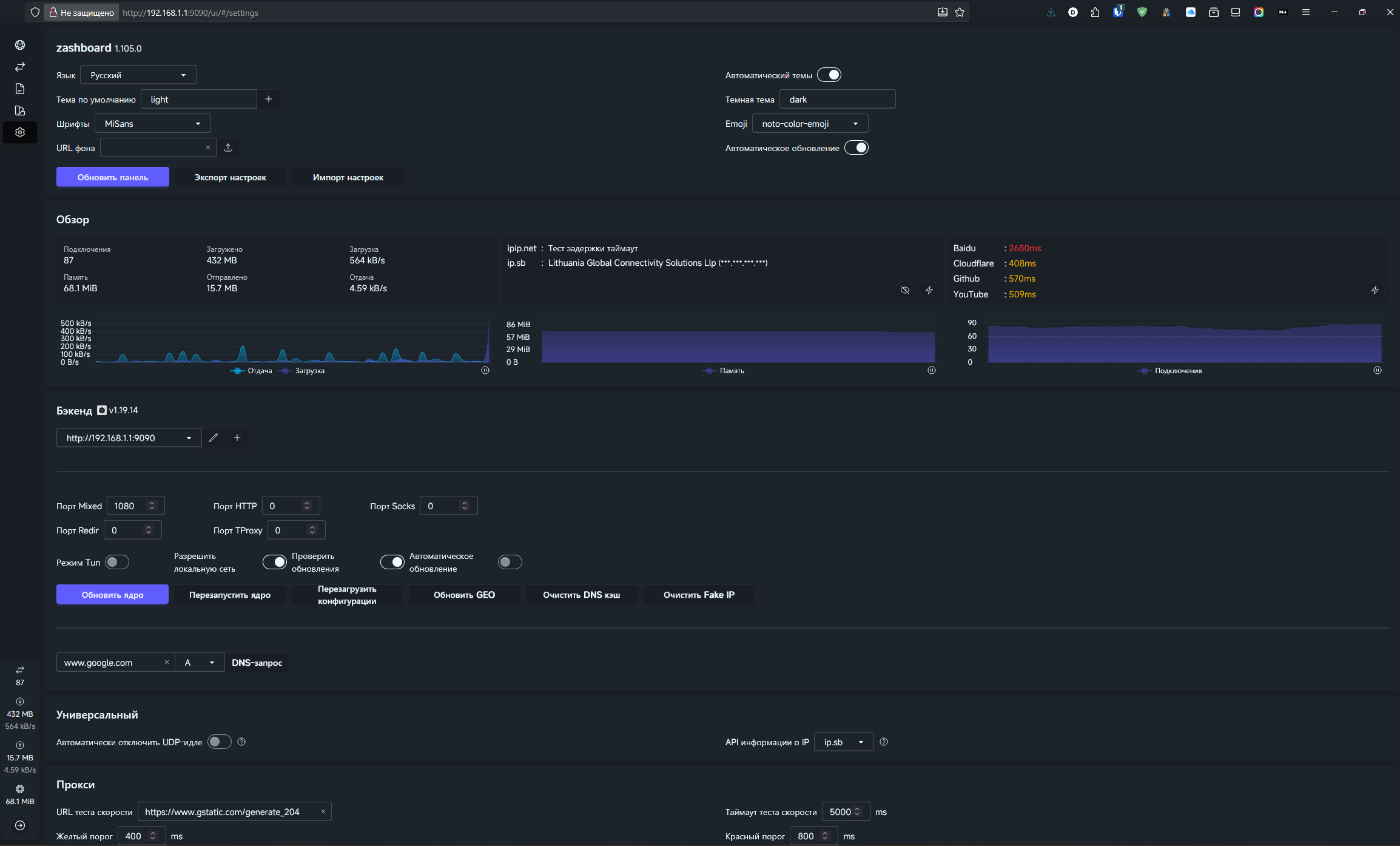Click the pencil icon to edit backend

[x=214, y=438]
